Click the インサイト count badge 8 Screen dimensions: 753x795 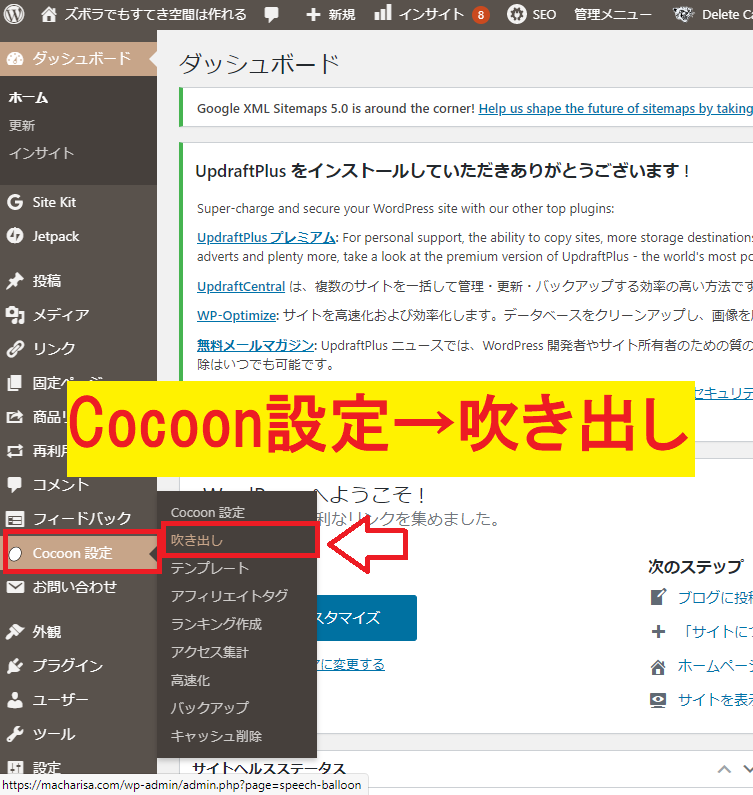click(481, 15)
